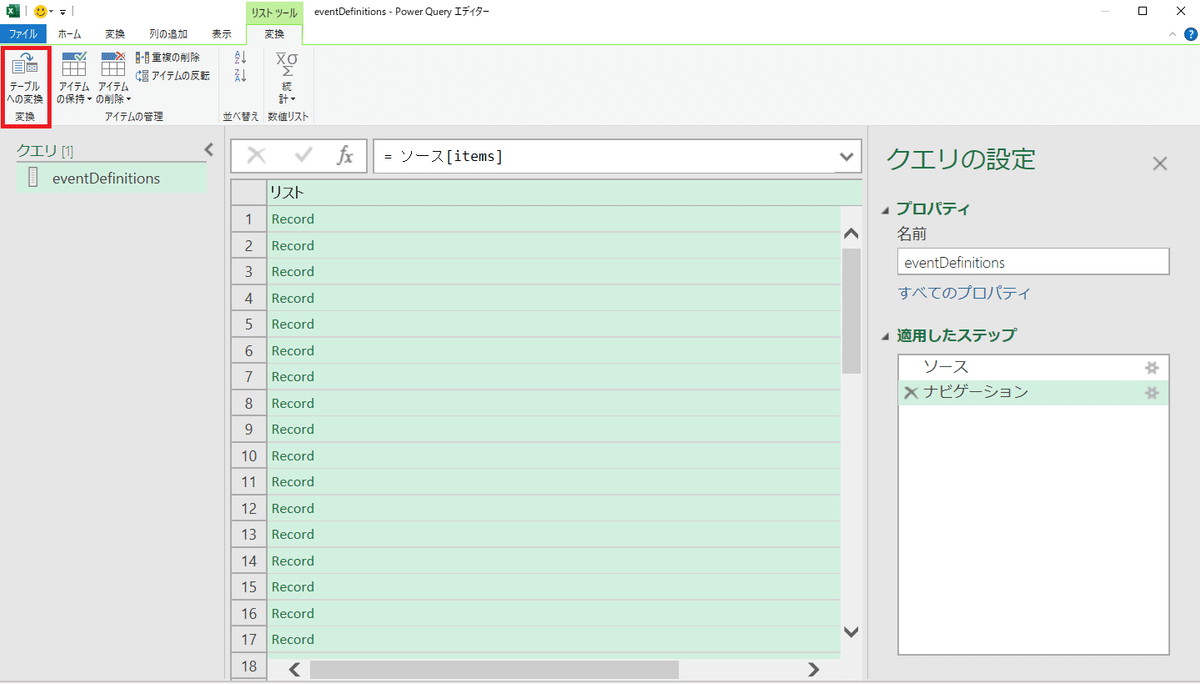
Task: Delete the ナビゲーション step with the X
Action: (x=910, y=393)
